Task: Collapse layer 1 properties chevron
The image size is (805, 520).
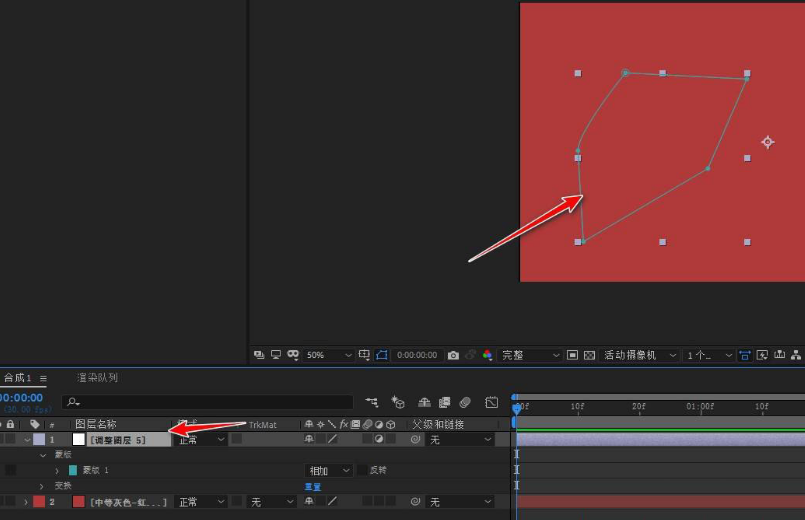Action: click(x=27, y=440)
